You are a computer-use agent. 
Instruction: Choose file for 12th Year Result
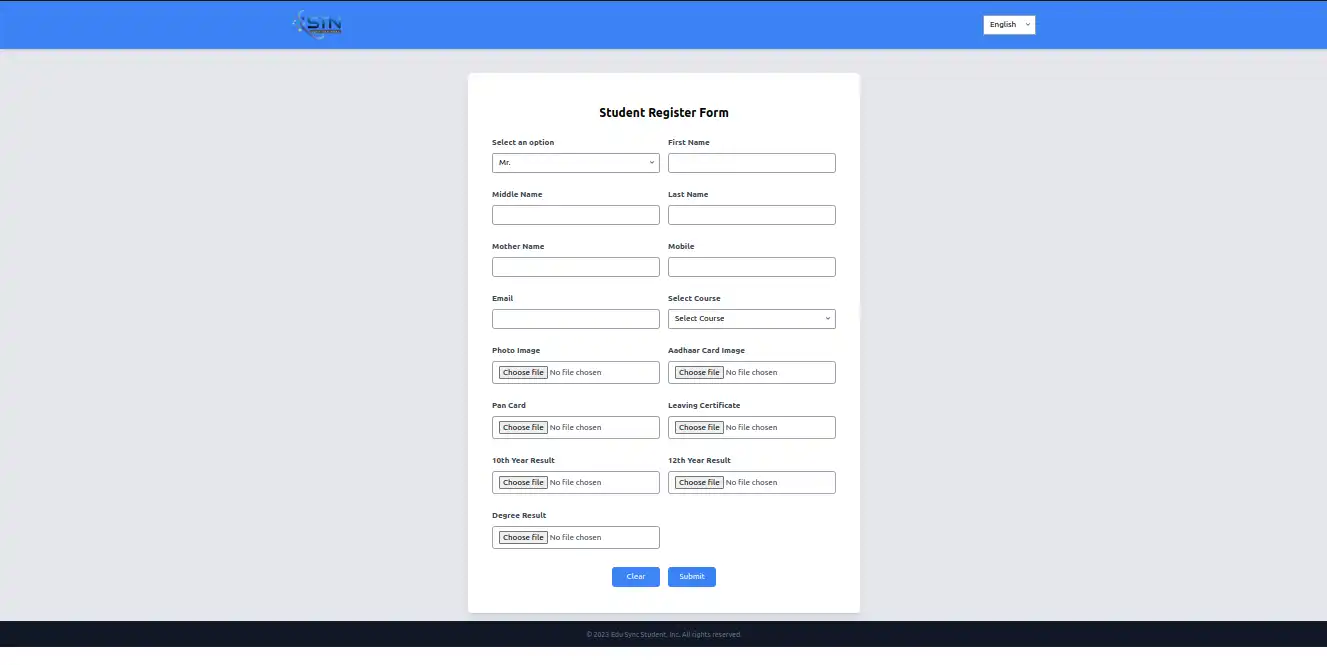[699, 482]
